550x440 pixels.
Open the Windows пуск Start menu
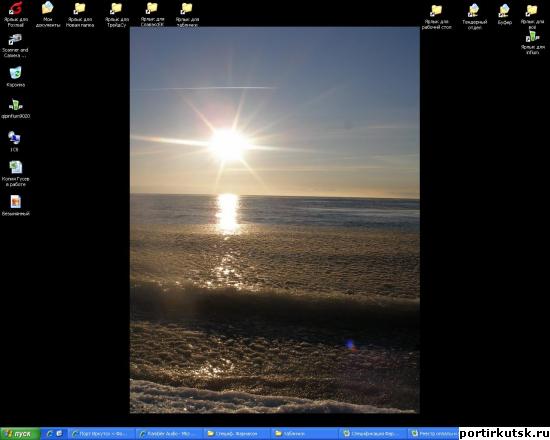(20, 434)
